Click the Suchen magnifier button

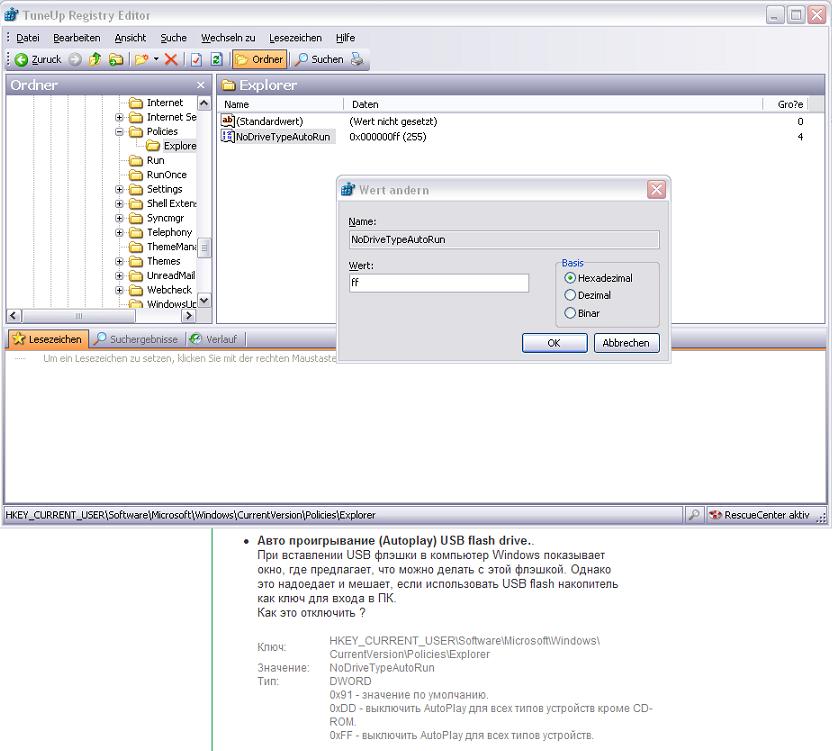[319, 59]
